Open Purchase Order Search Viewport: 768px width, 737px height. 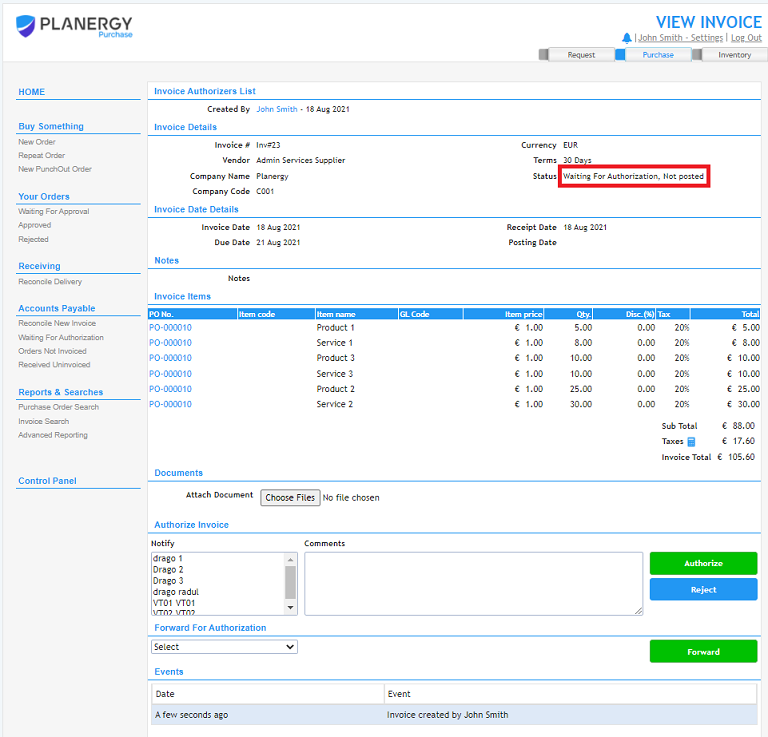pyautogui.click(x=58, y=407)
